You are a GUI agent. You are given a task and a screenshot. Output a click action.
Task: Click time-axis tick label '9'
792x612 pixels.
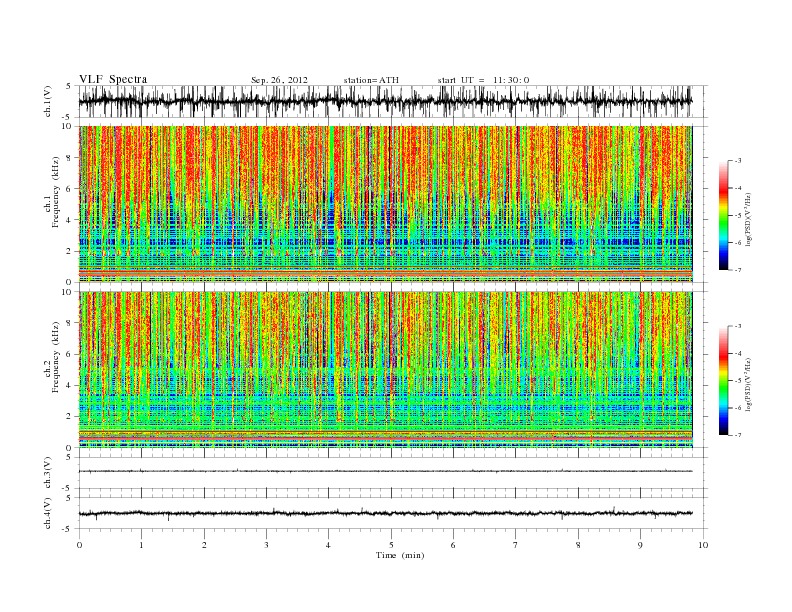pyautogui.click(x=640, y=545)
